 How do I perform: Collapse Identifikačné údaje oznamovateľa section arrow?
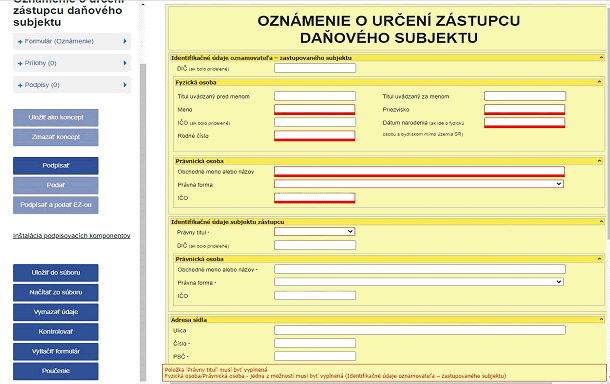[601, 58]
